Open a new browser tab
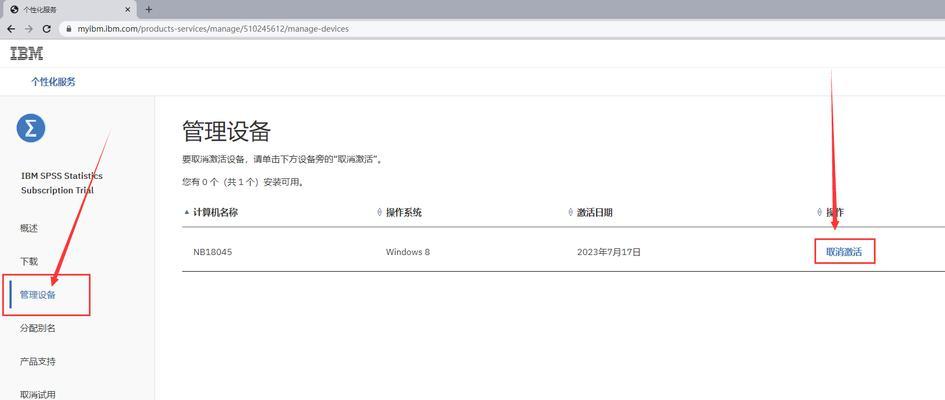The width and height of the screenshot is (945, 400). click(149, 9)
